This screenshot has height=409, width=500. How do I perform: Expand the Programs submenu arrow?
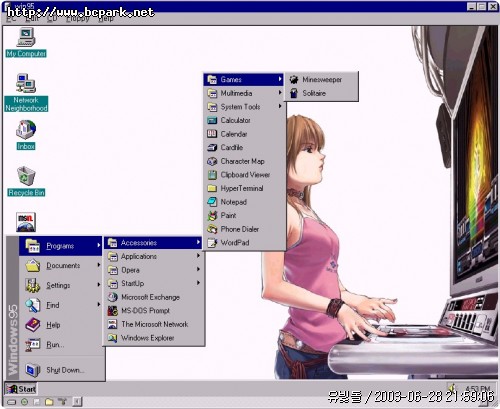(x=98, y=246)
